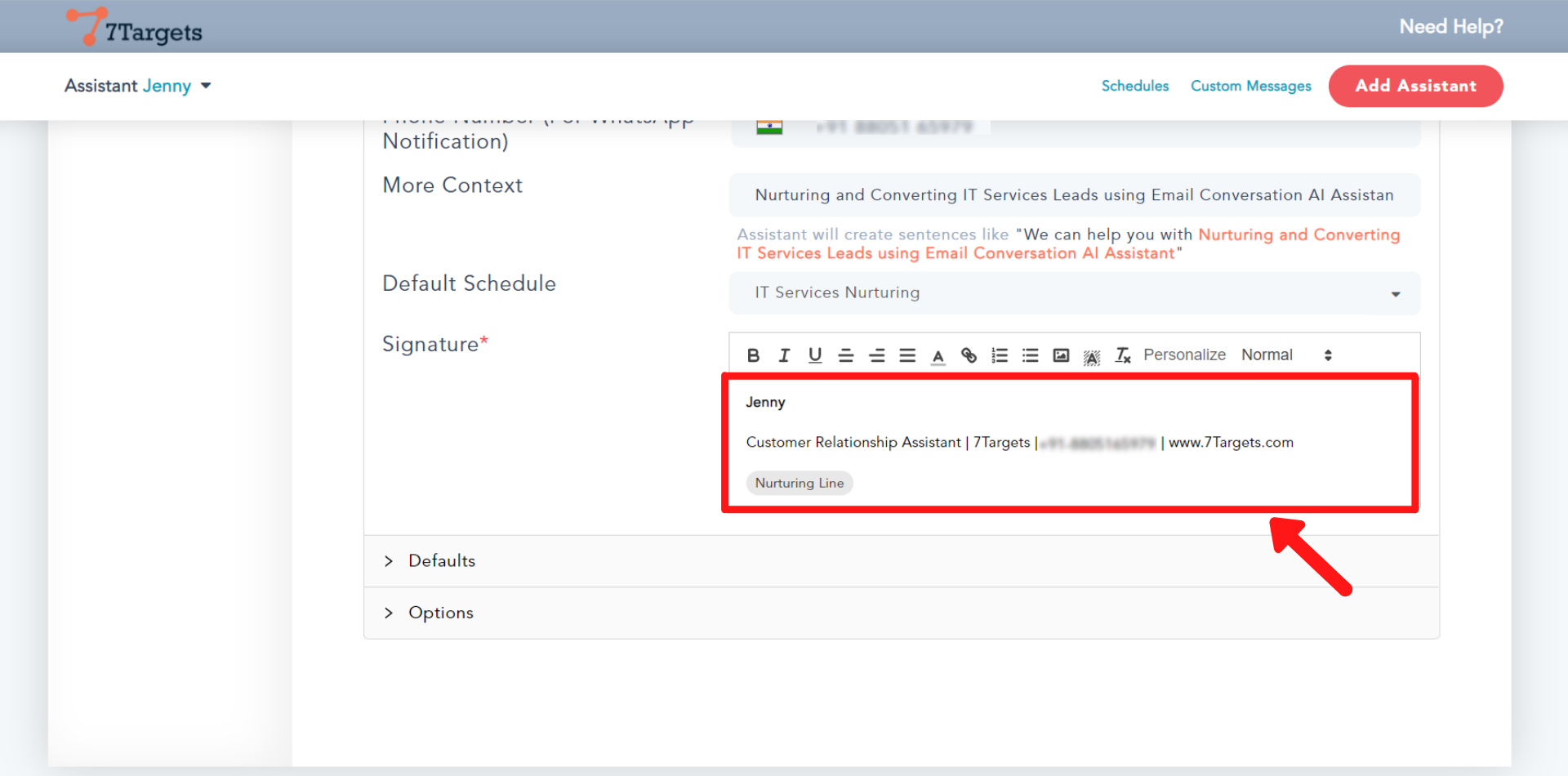Viewport: 1568px width, 776px height.
Task: Open the Personalize option in toolbar
Action: click(1184, 355)
